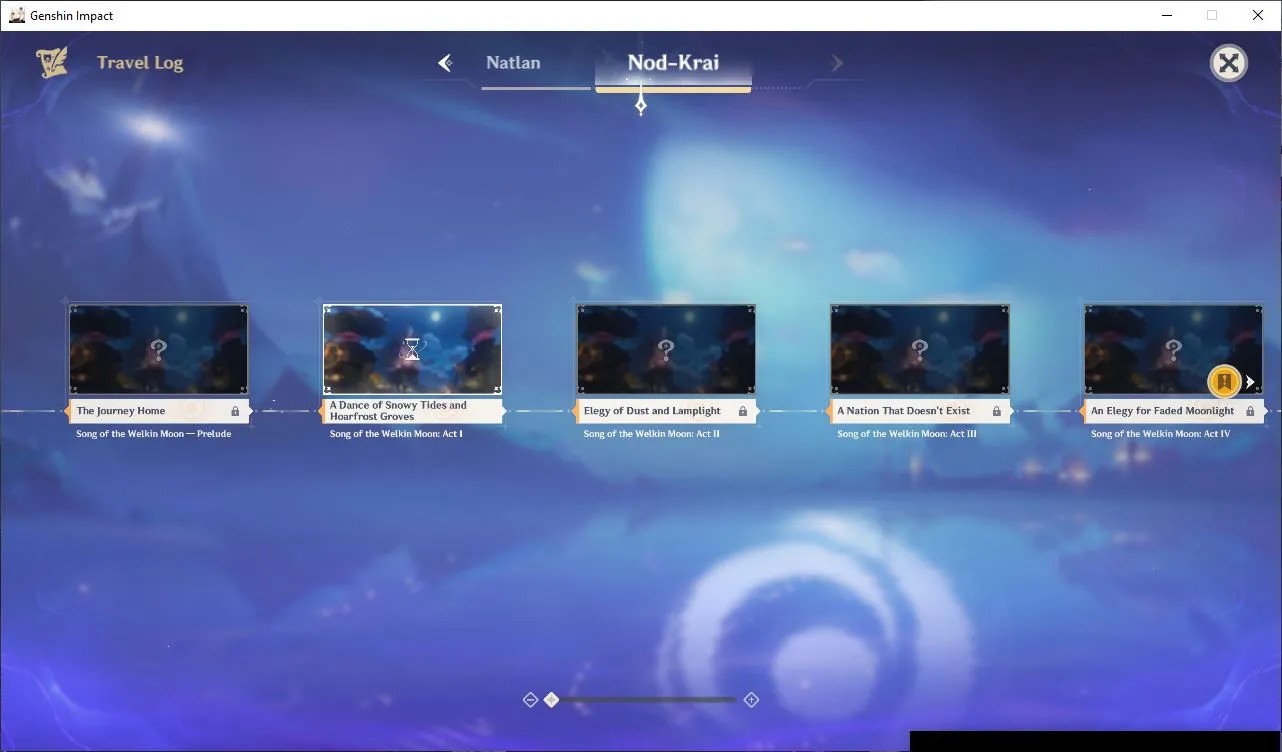Click the hourglass icon on Act I thumbnail
This screenshot has height=752, width=1282.
412,349
